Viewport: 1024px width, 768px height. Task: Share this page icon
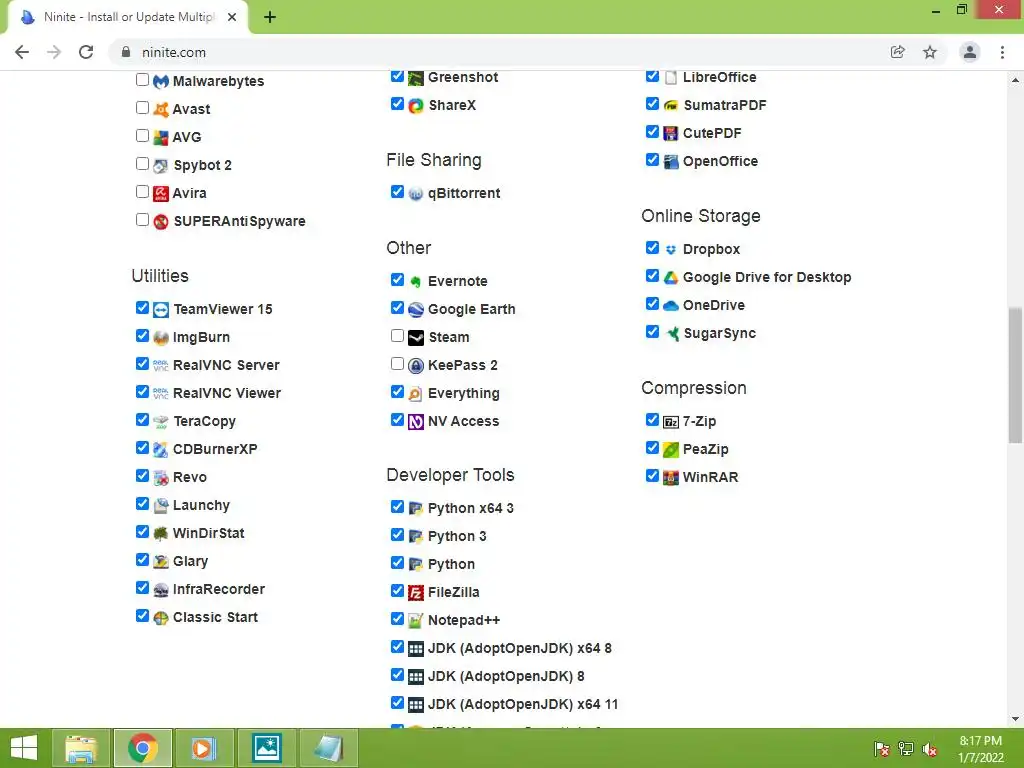click(898, 52)
